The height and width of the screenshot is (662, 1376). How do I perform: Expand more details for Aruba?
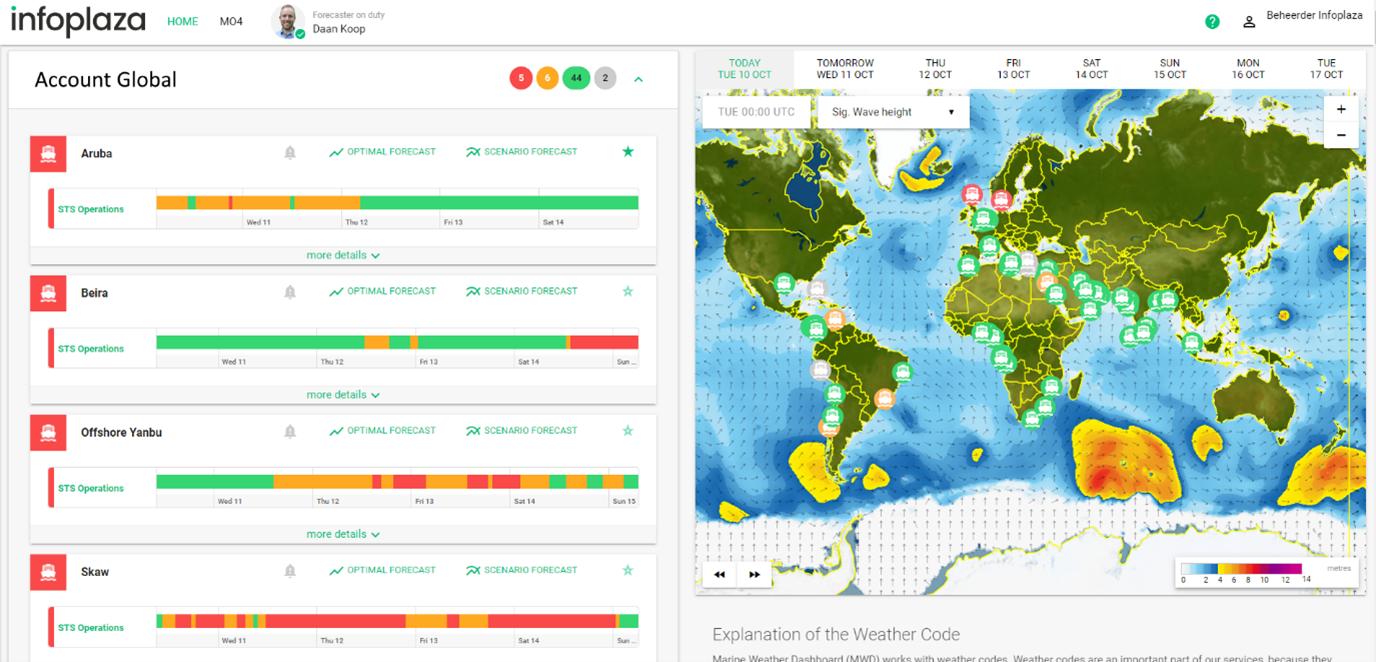pos(343,255)
